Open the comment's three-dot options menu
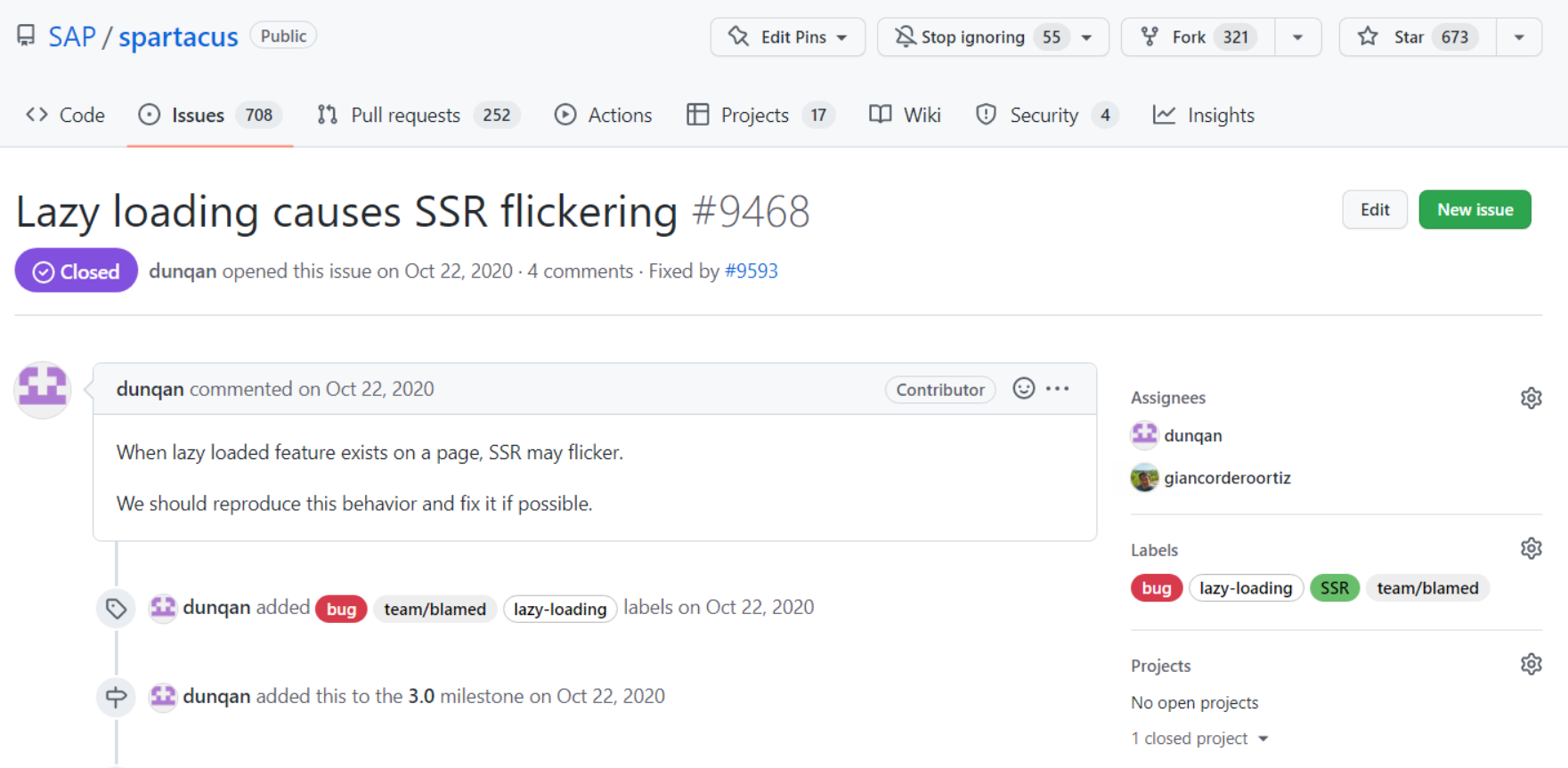 (1058, 388)
